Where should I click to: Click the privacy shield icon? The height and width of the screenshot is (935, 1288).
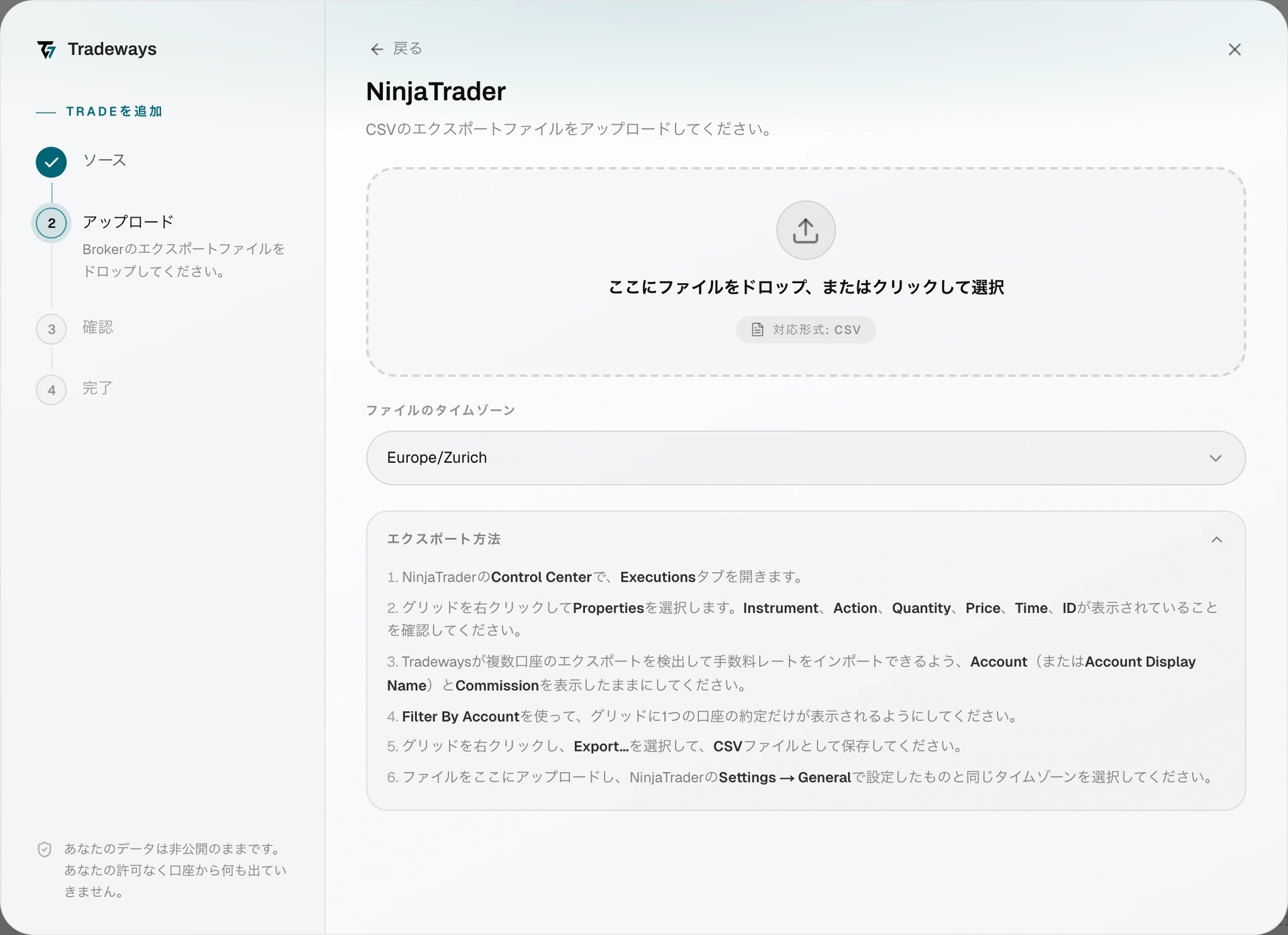coord(44,849)
